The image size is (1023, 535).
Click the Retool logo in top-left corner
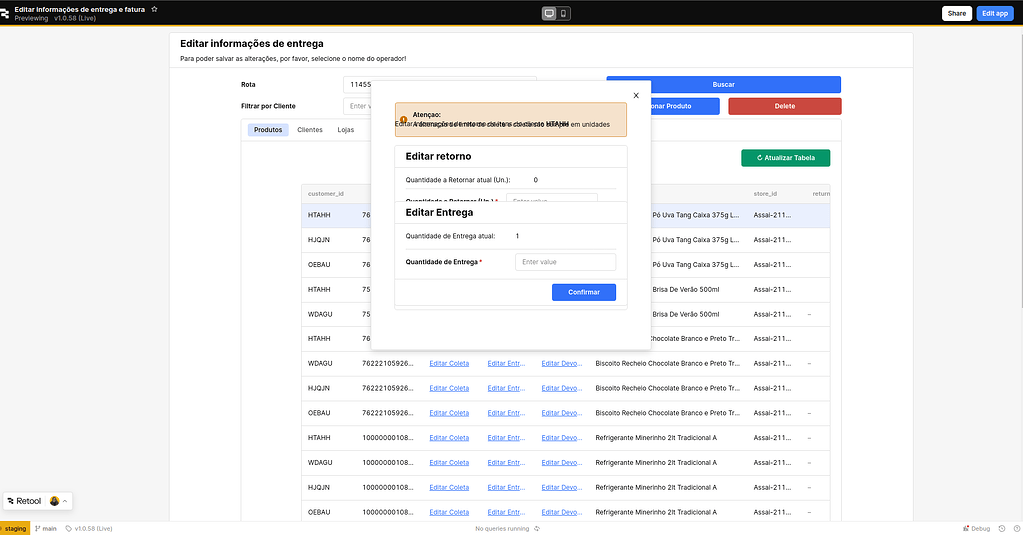[x=4, y=14]
